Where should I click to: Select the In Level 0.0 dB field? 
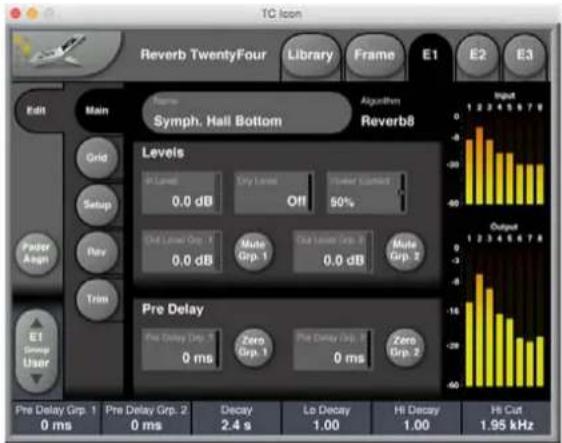tap(182, 193)
